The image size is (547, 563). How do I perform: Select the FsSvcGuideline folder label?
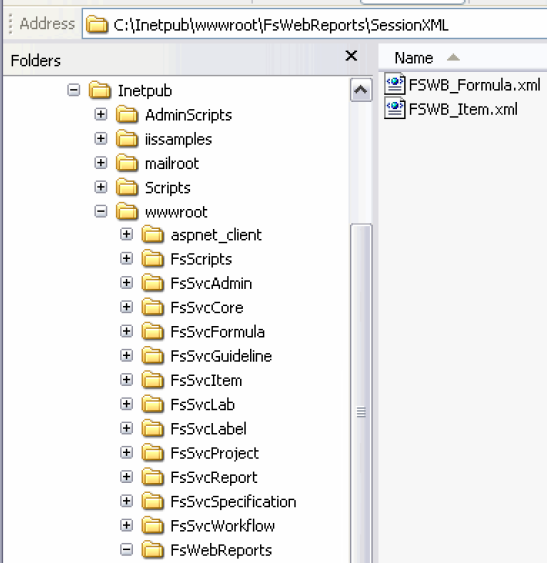[221, 356]
